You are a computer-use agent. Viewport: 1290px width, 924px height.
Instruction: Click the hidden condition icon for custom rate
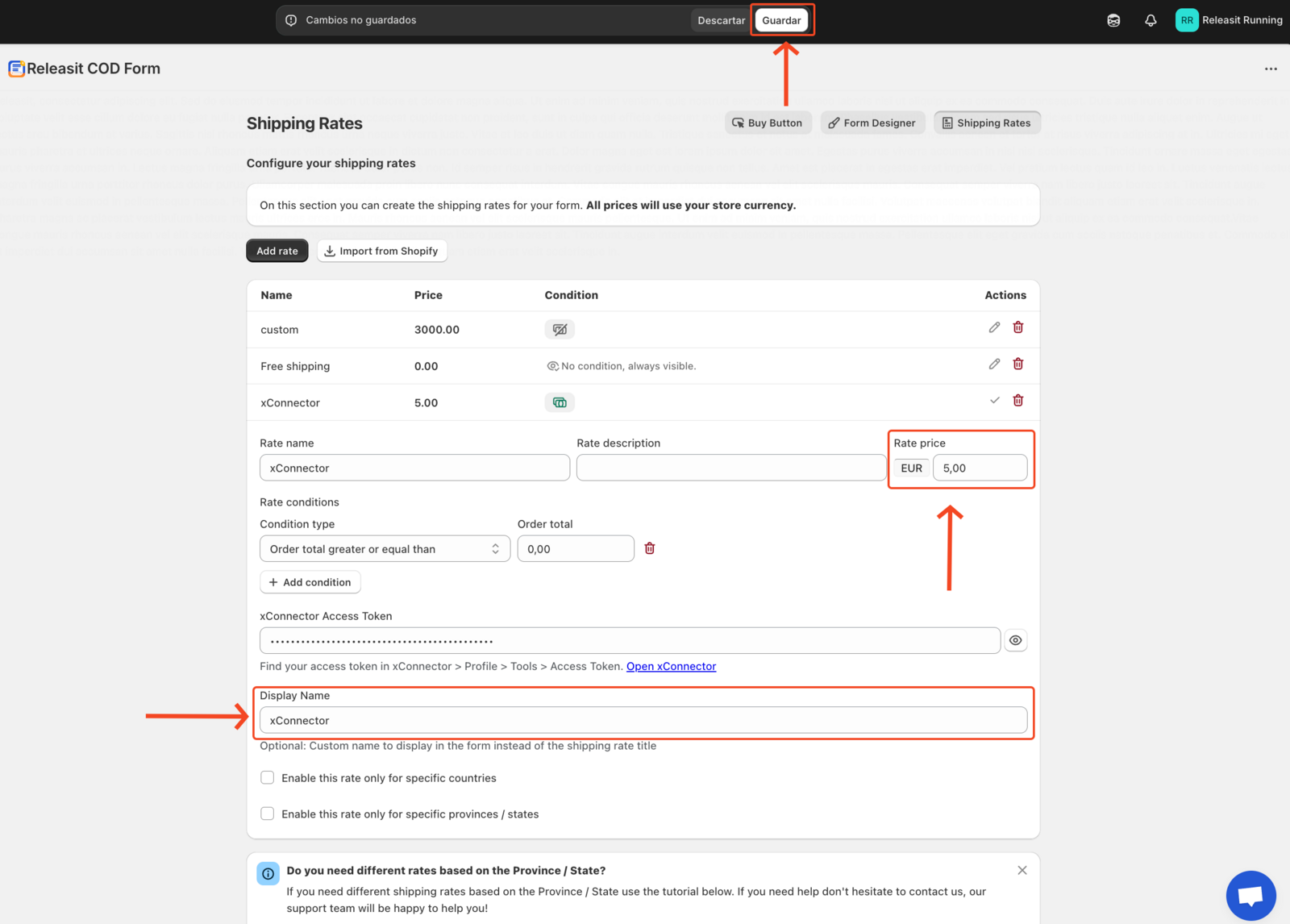click(560, 329)
